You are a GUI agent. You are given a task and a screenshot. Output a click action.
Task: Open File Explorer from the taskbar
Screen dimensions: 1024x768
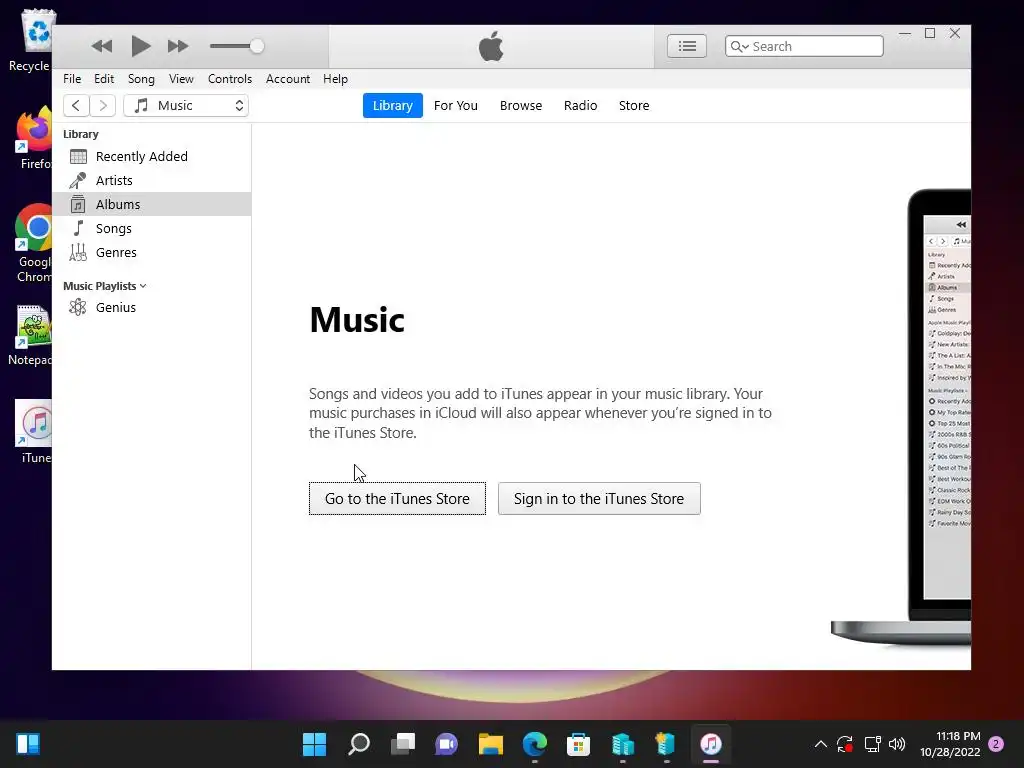pos(490,744)
